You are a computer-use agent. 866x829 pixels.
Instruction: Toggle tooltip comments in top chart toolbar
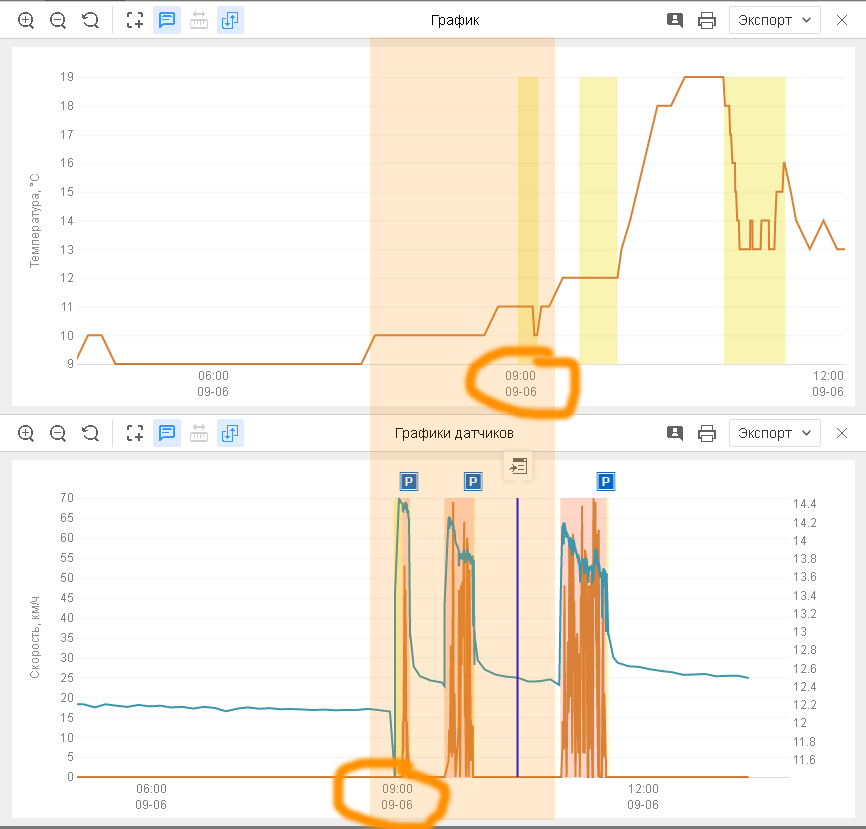(167, 20)
